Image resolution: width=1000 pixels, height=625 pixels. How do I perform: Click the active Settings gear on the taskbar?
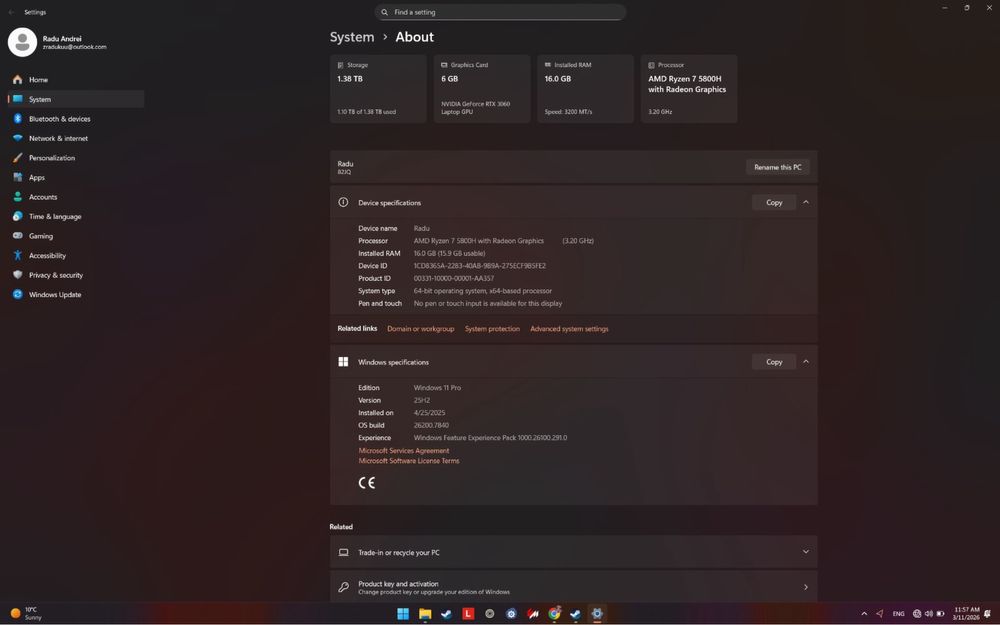point(597,614)
